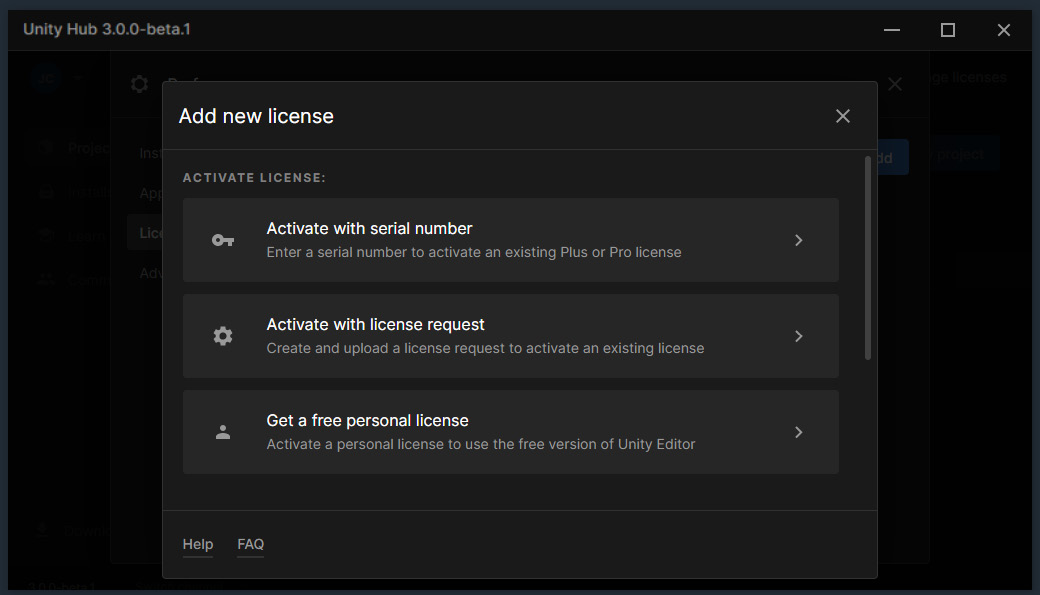
Task: Click the gear icon beside license request option
Action: pos(223,336)
